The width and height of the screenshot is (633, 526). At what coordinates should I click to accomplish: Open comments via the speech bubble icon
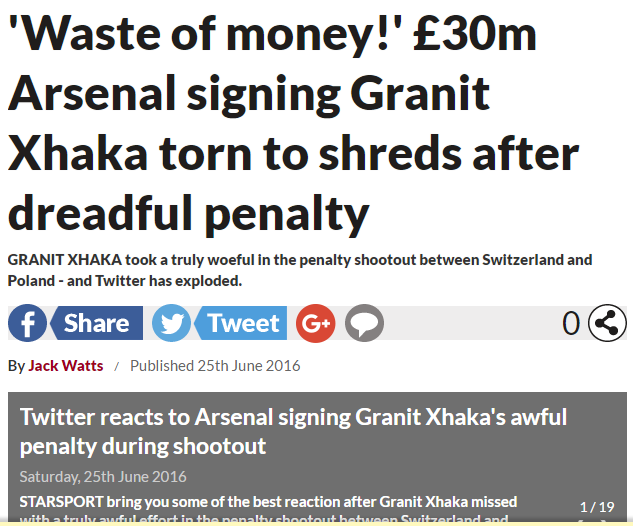(365, 324)
